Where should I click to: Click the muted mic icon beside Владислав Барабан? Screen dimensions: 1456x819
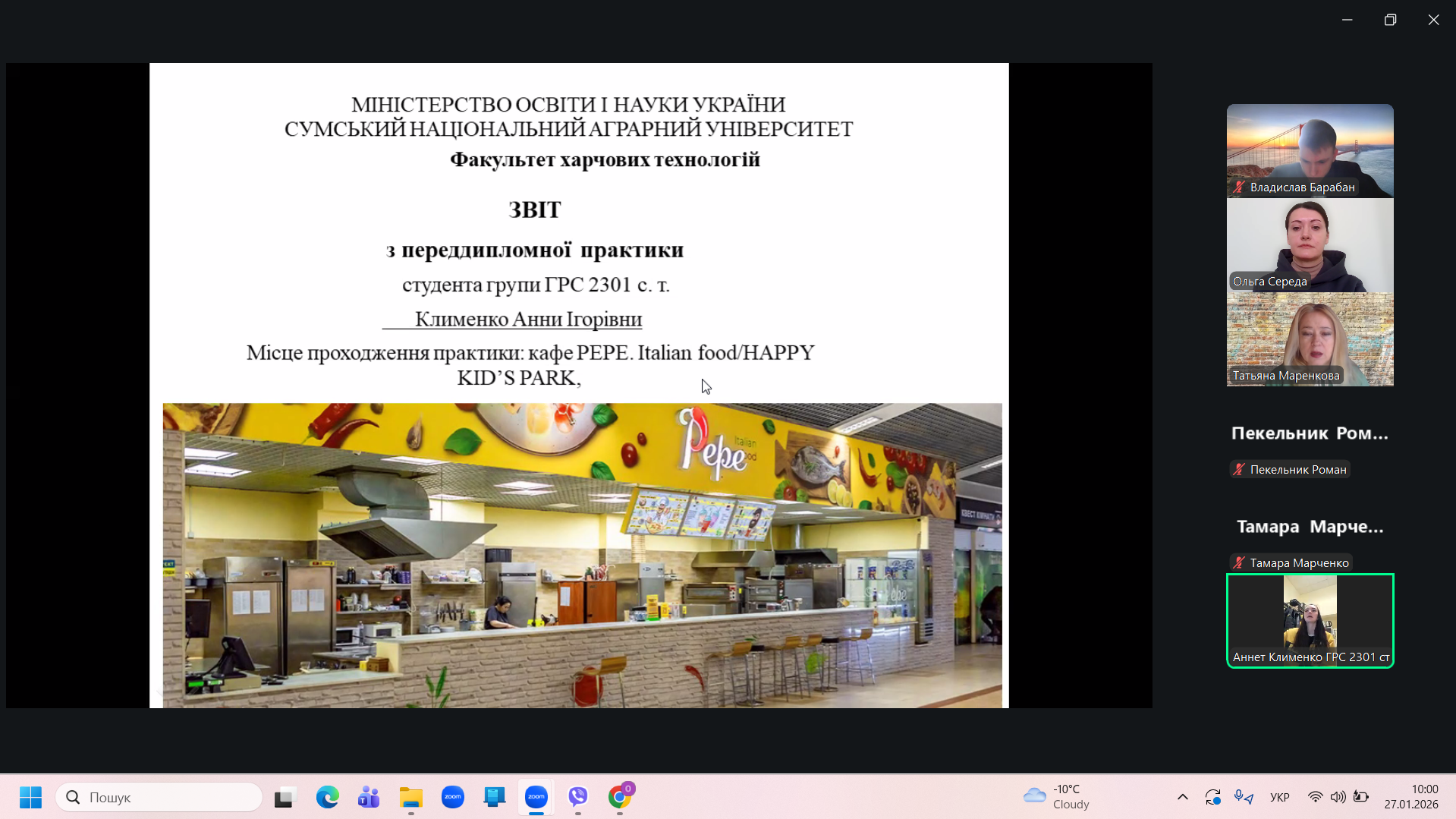(1239, 187)
